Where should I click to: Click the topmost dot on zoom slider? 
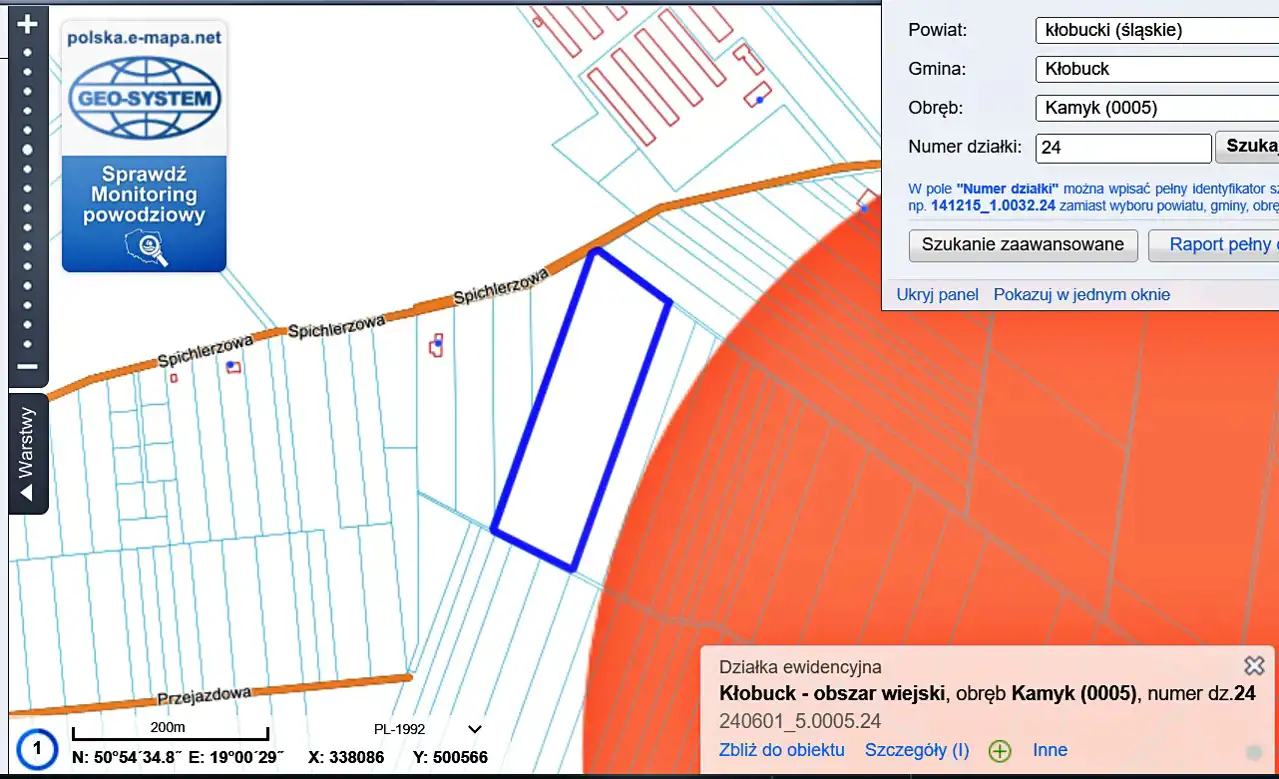28,53
